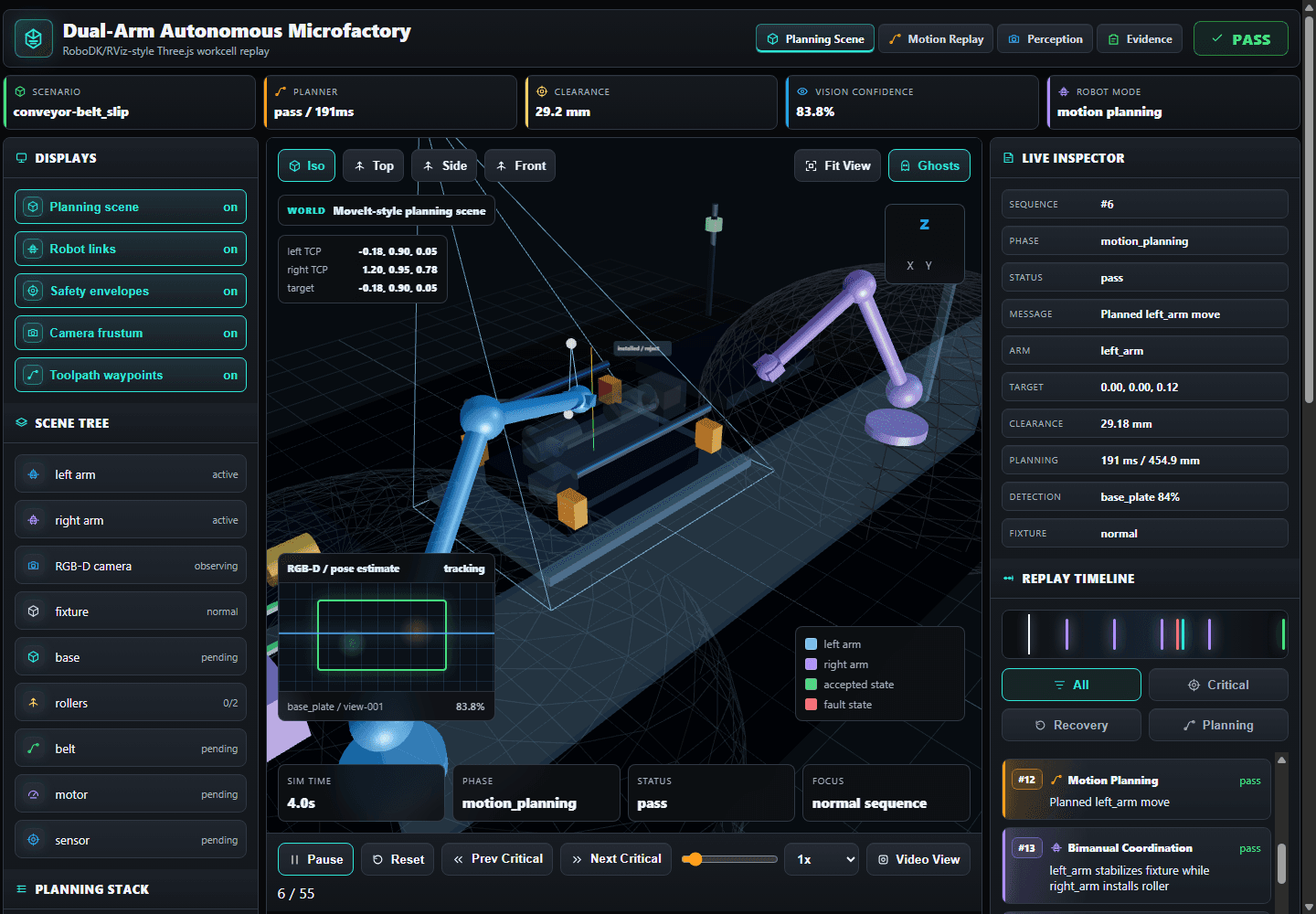Click the white current-position timeline marker
Screen dimensions: 1316x914
click(x=1029, y=634)
